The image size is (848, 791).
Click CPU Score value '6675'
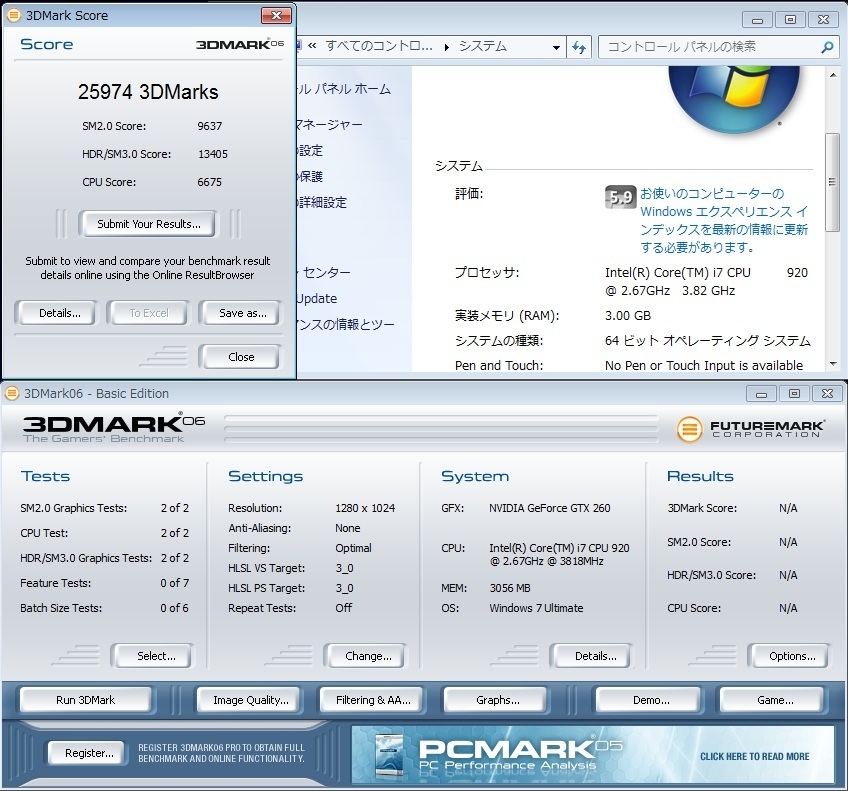pos(209,182)
